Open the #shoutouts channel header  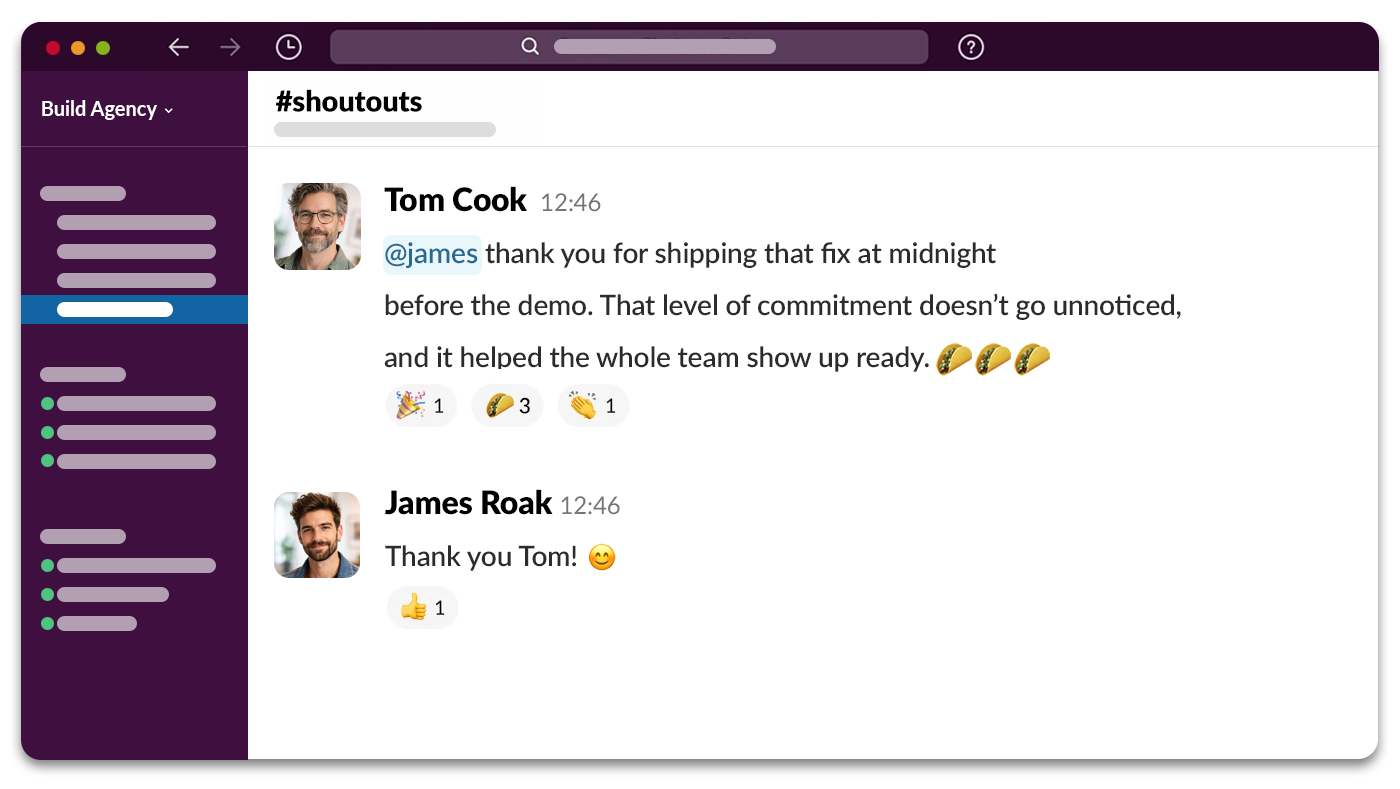click(x=348, y=101)
